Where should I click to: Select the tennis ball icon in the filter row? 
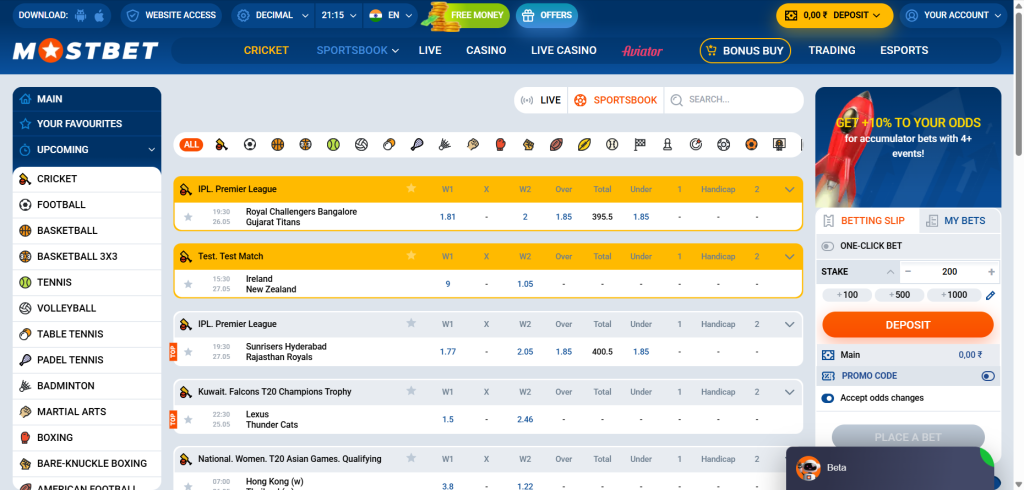[x=333, y=144]
